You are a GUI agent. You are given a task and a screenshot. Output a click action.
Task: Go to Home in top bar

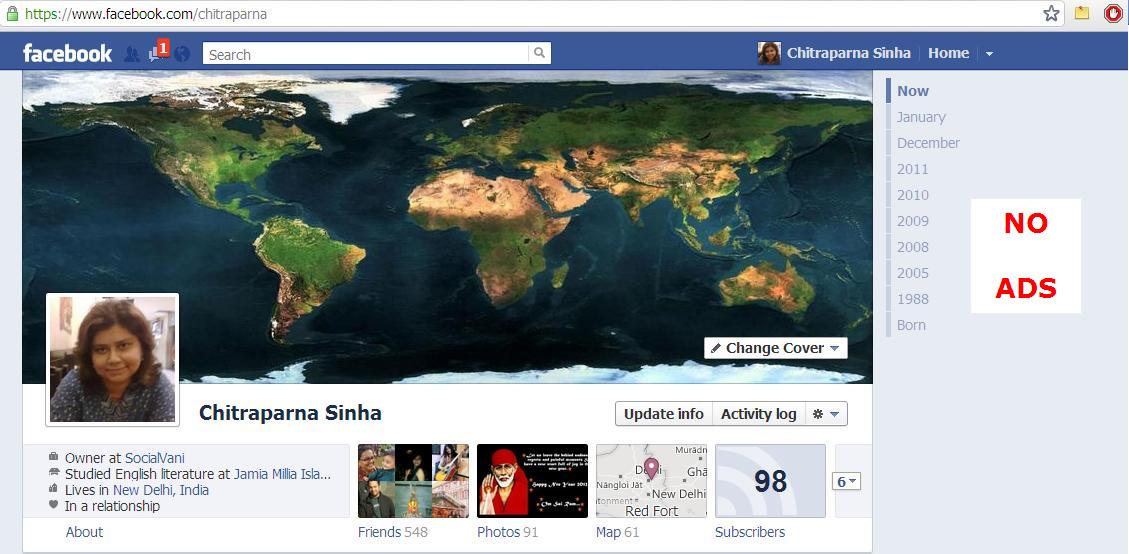(x=948, y=53)
